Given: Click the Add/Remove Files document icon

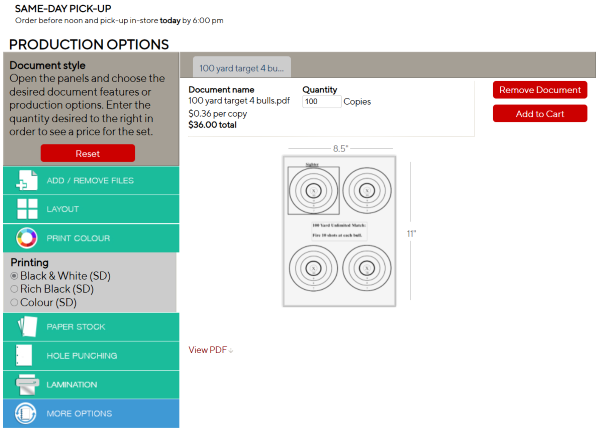Looking at the screenshot, I should [x=27, y=180].
